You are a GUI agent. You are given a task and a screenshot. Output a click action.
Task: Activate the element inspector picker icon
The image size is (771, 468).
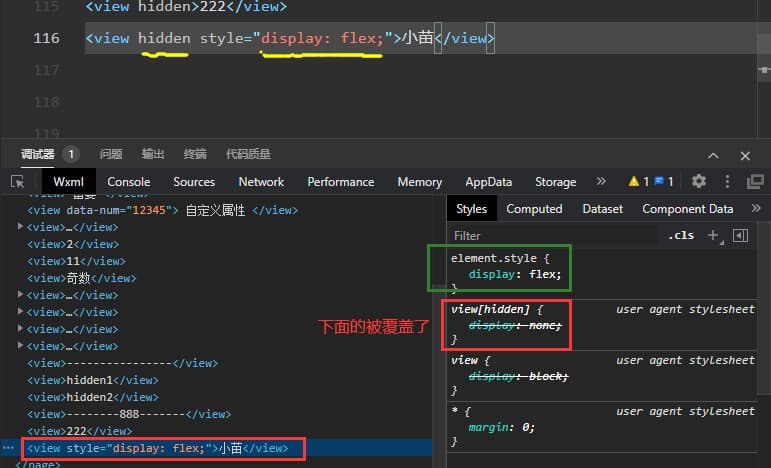18,181
